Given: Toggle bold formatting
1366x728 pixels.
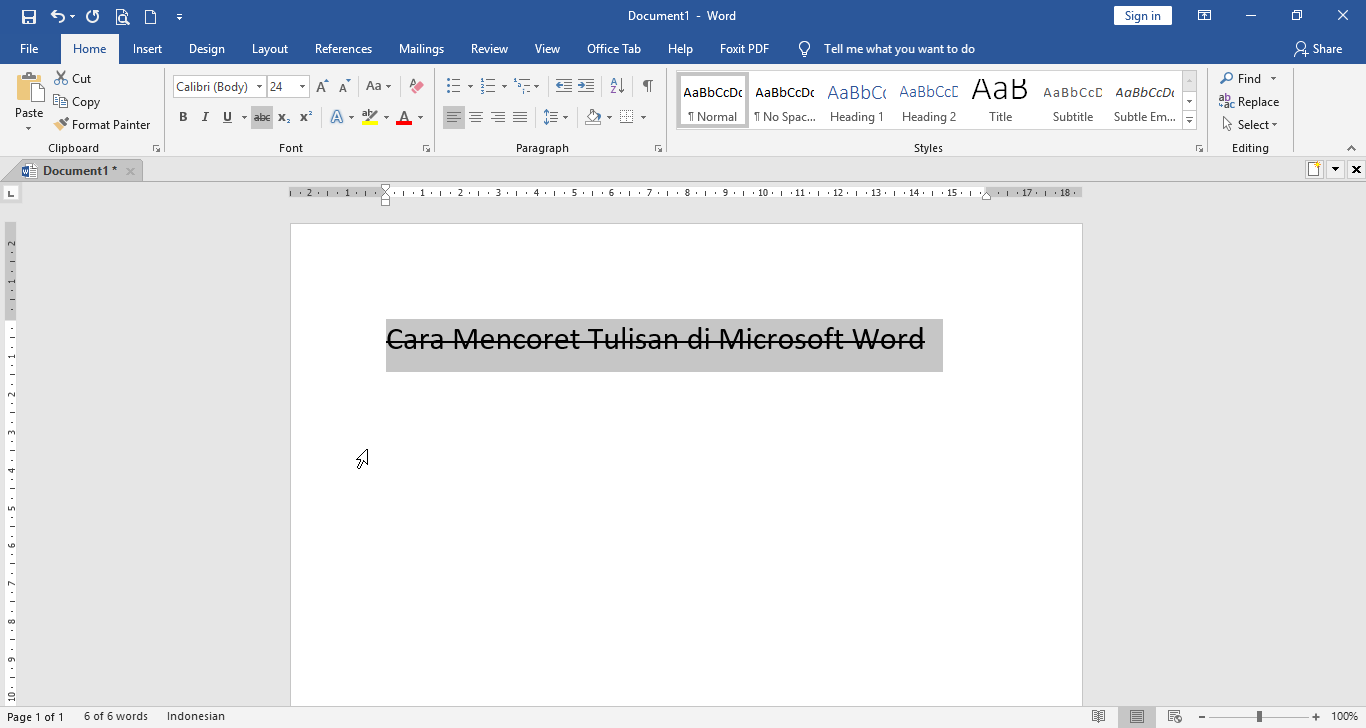Looking at the screenshot, I should [x=183, y=117].
